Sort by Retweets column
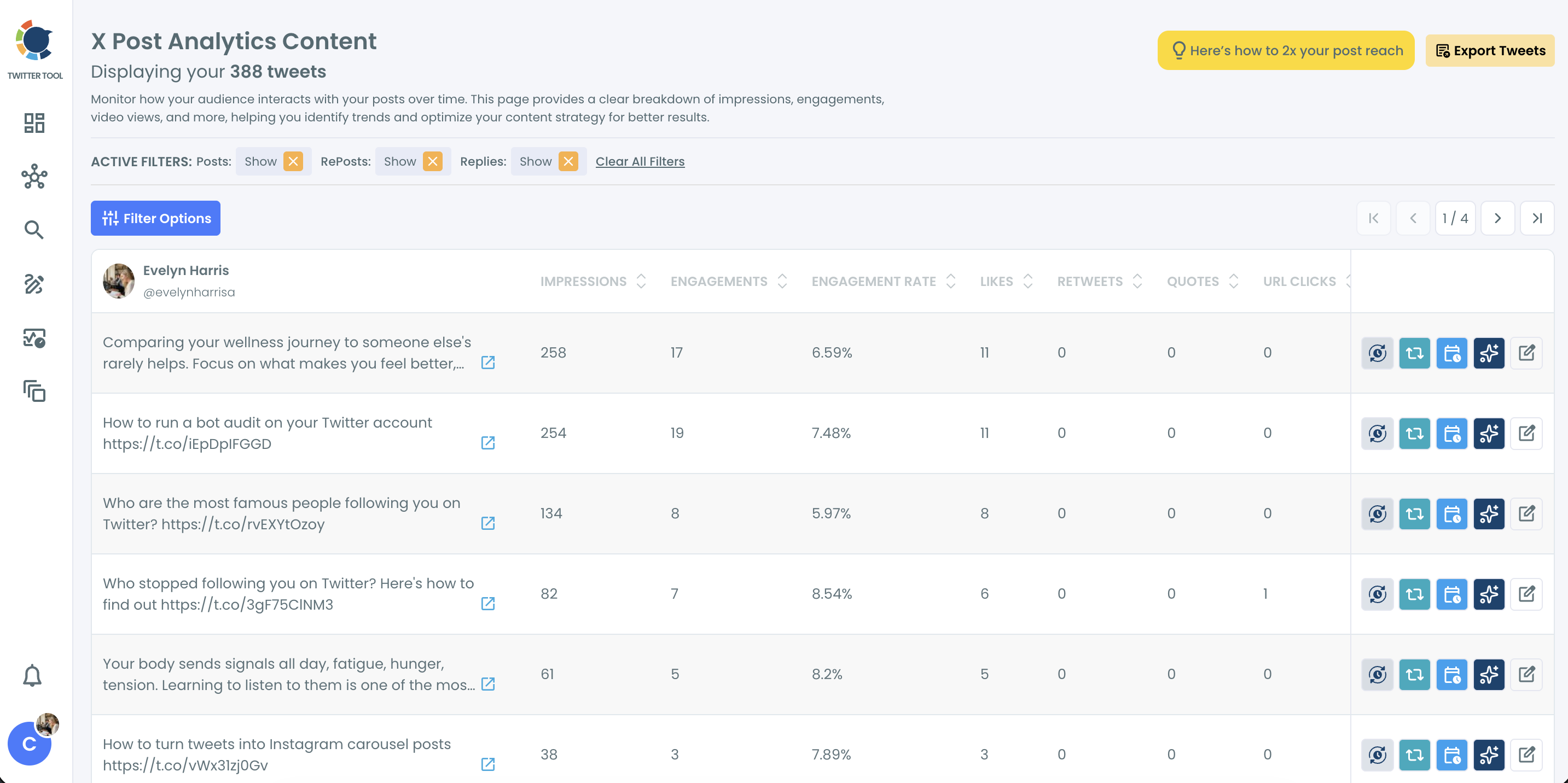This screenshot has height=783, width=1568. (x=1137, y=281)
